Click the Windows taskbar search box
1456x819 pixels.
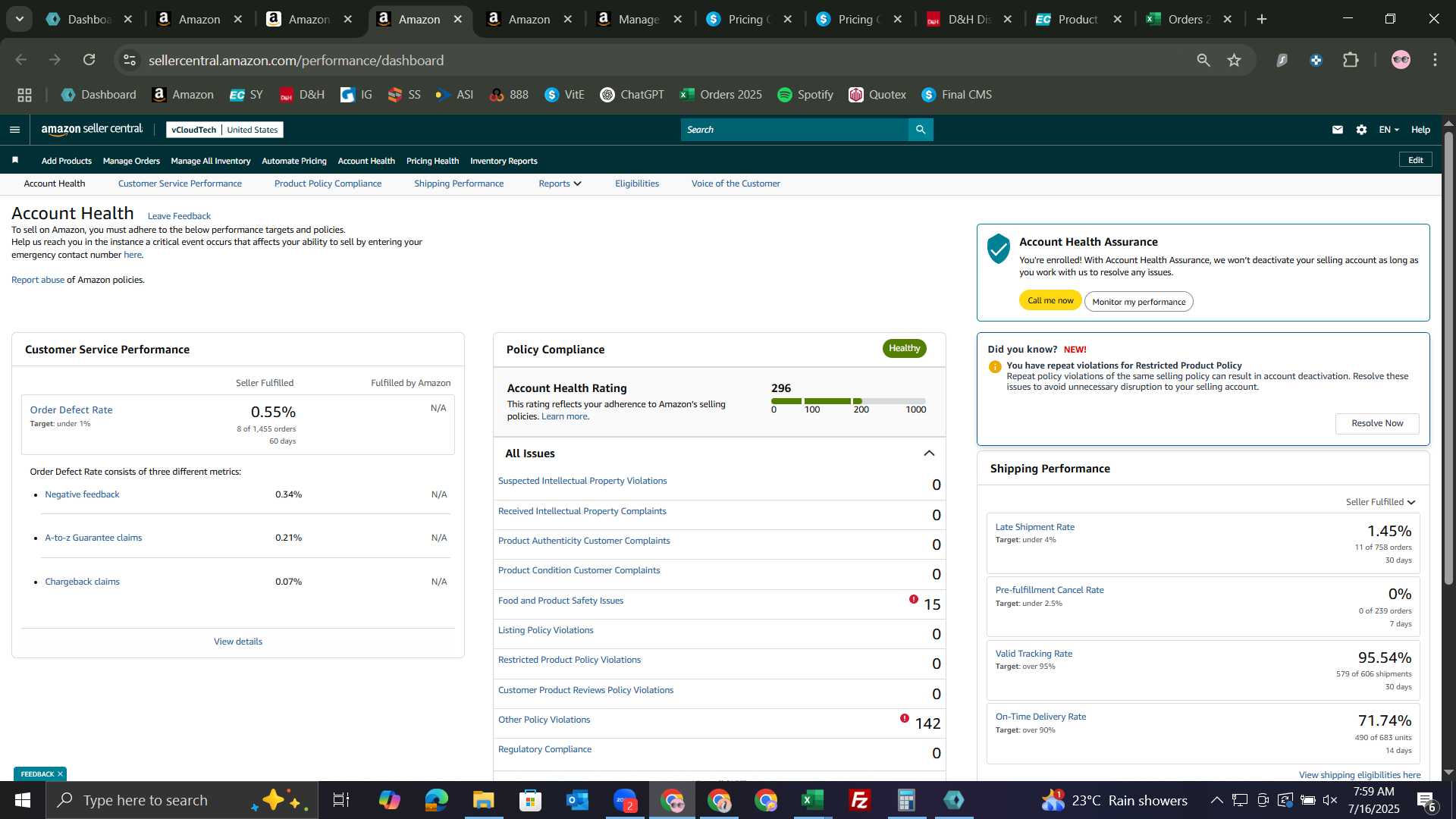(x=182, y=800)
